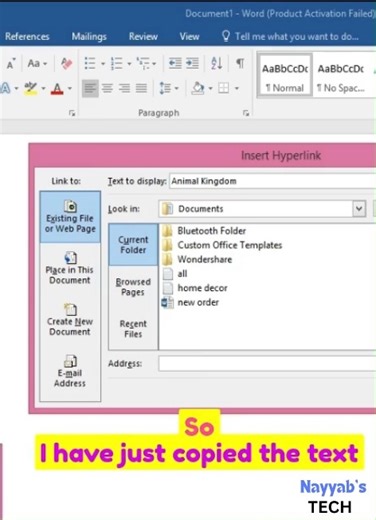Click the Increase Indent icon

tap(192, 63)
